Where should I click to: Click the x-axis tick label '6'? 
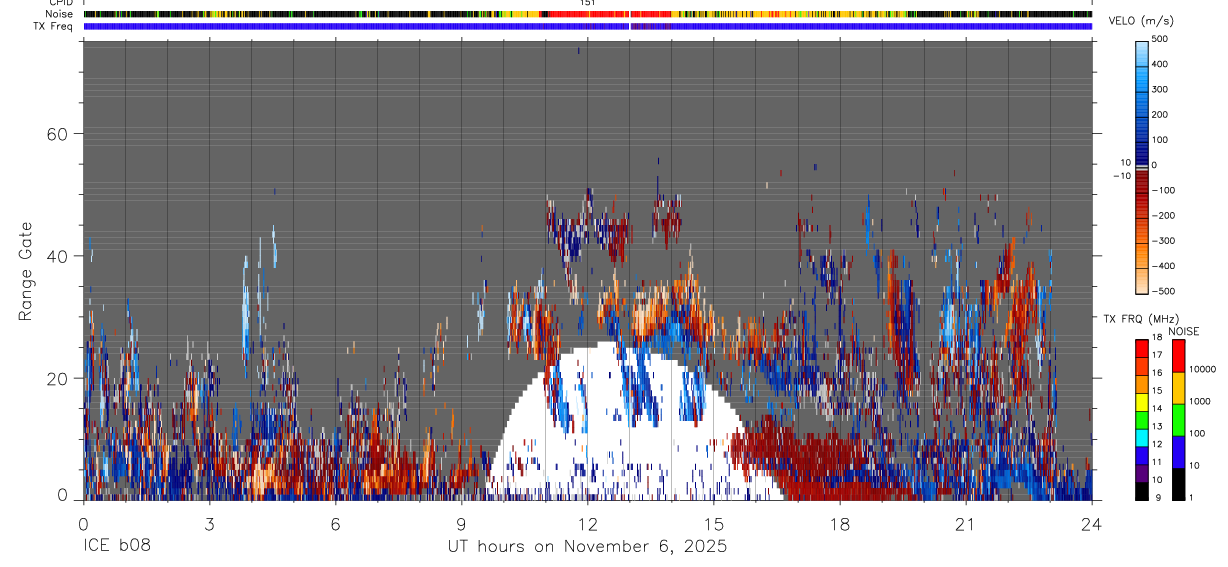335,524
